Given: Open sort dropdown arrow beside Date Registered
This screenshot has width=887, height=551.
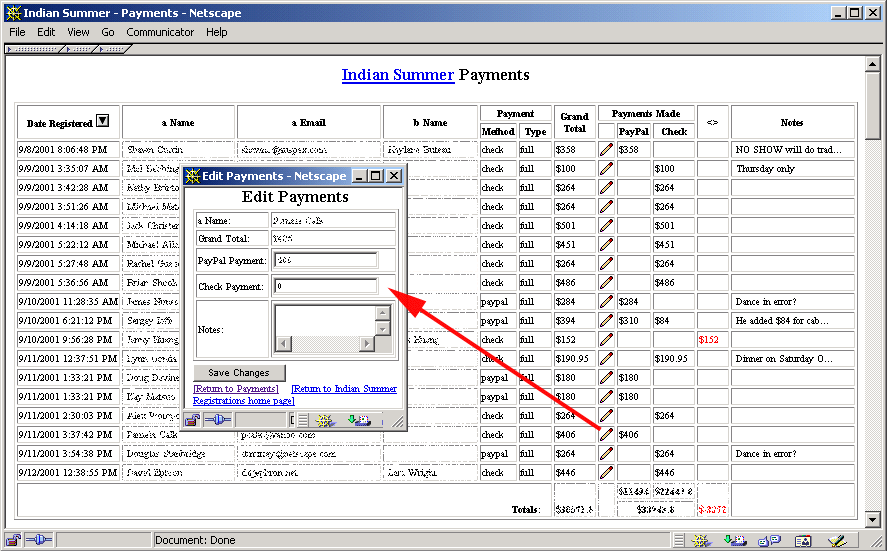Looking at the screenshot, I should pyautogui.click(x=102, y=120).
